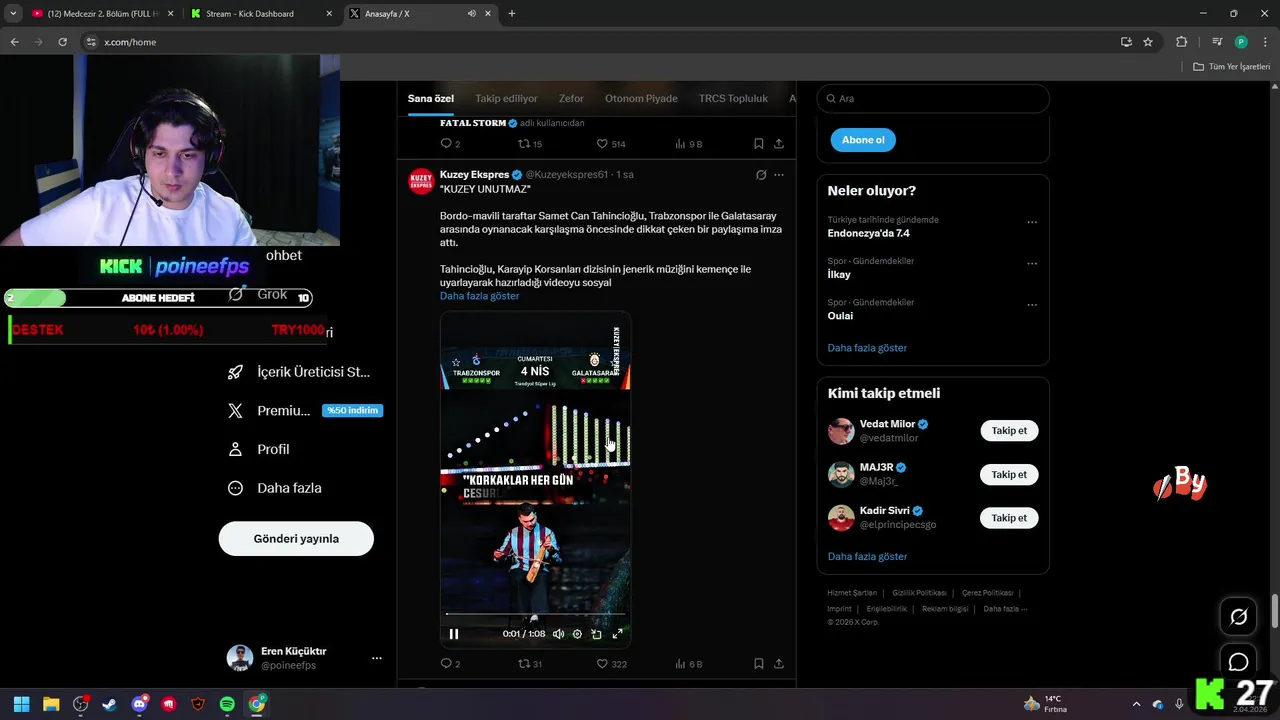Enable picture-in-picture for the video
This screenshot has height=720, width=1280.
(x=597, y=634)
